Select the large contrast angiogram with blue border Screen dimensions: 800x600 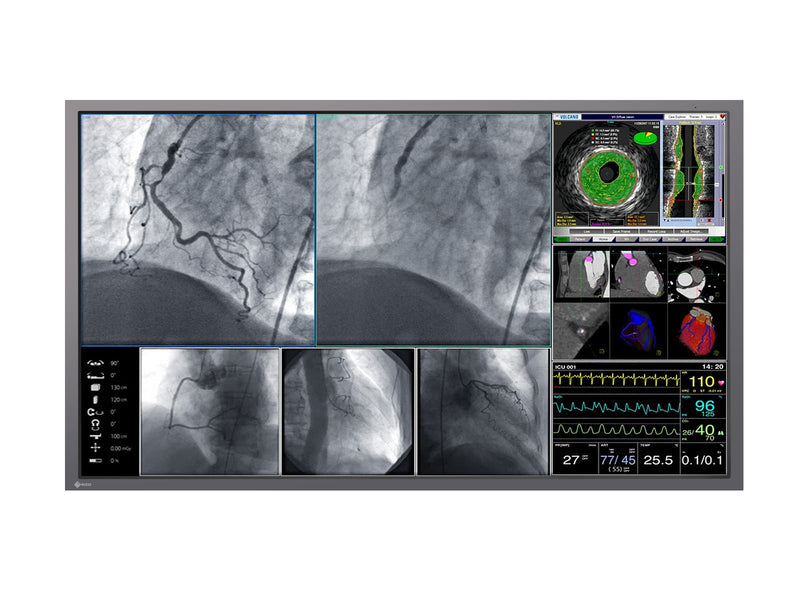point(198,230)
